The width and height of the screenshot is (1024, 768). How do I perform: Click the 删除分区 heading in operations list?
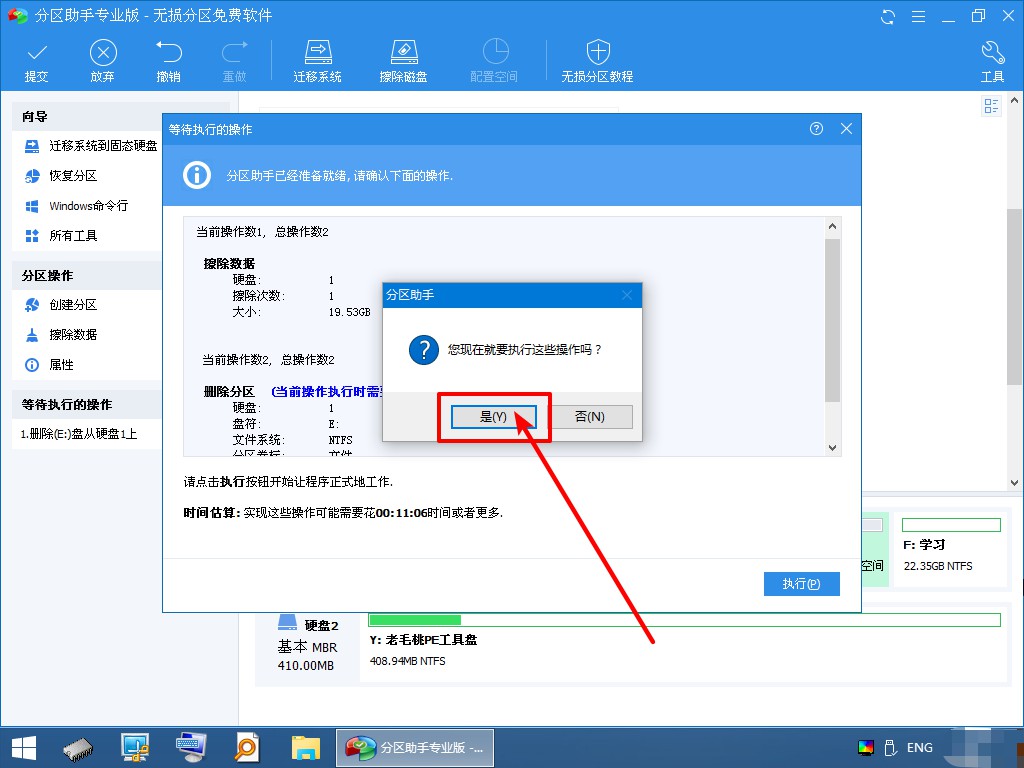coord(229,392)
